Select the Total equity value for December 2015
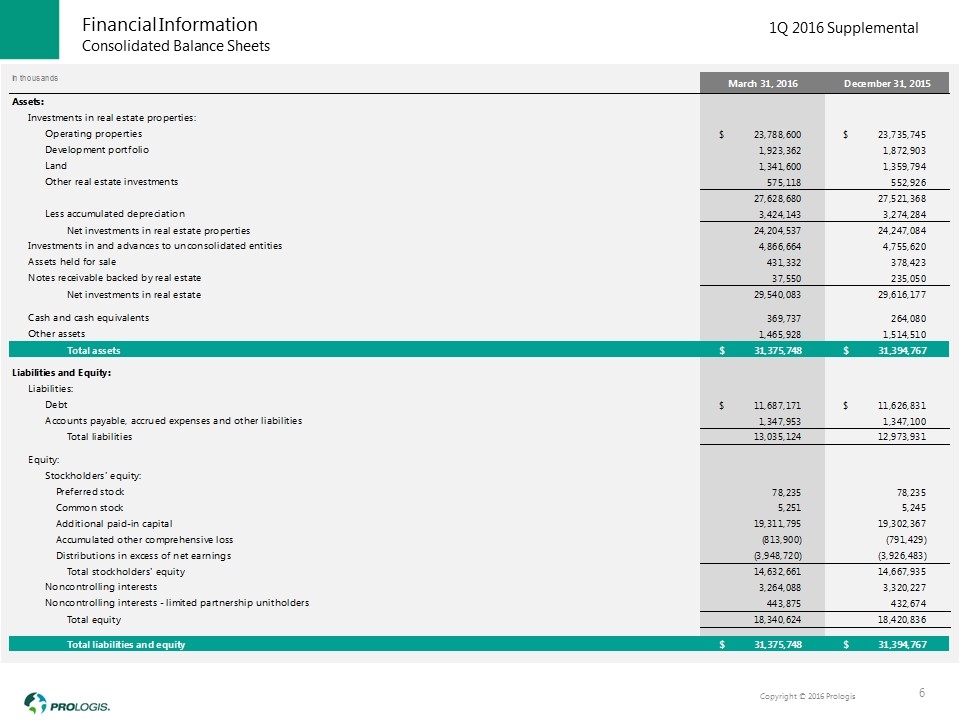 pyautogui.click(x=899, y=620)
